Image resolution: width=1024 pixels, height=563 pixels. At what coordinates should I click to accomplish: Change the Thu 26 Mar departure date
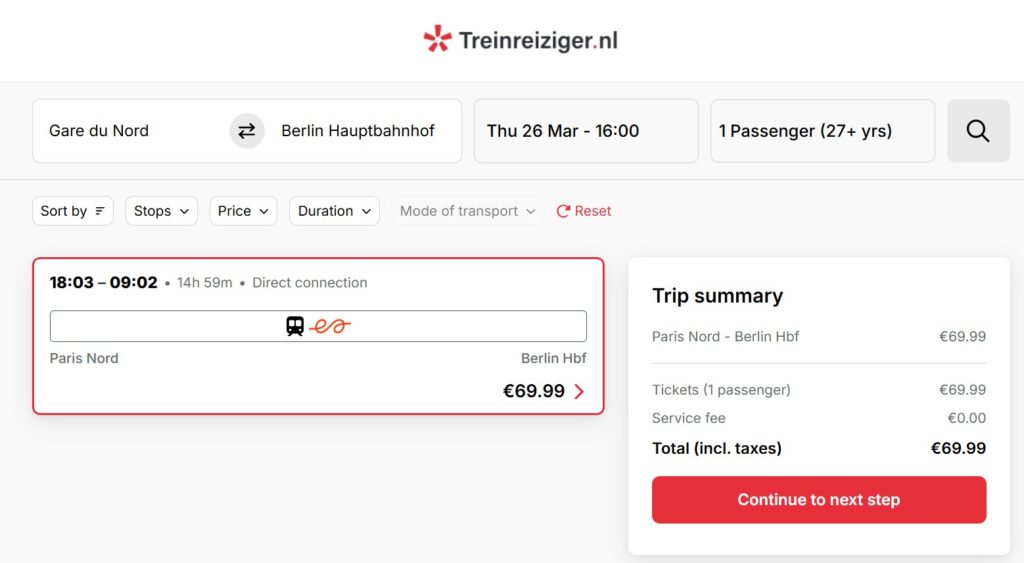[585, 131]
